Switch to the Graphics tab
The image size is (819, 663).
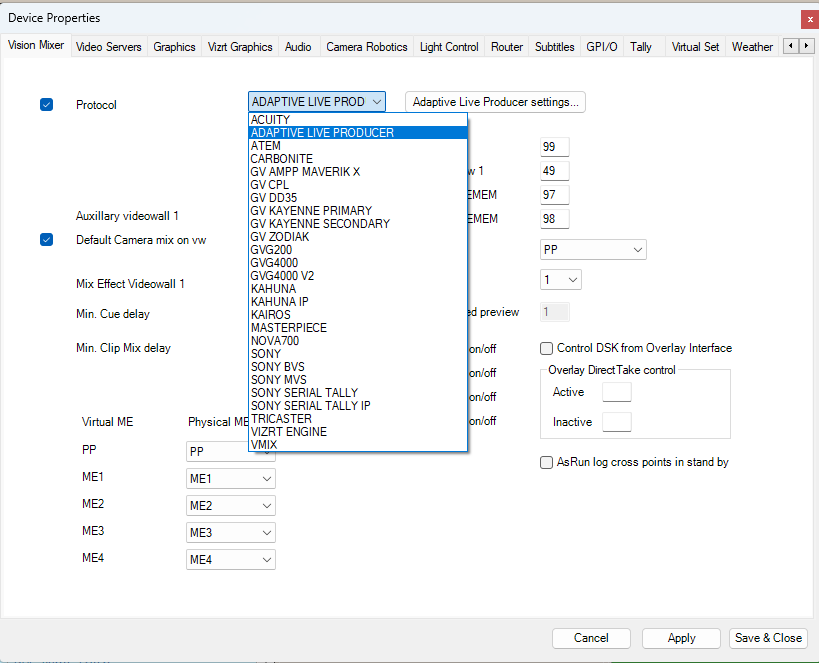point(174,47)
